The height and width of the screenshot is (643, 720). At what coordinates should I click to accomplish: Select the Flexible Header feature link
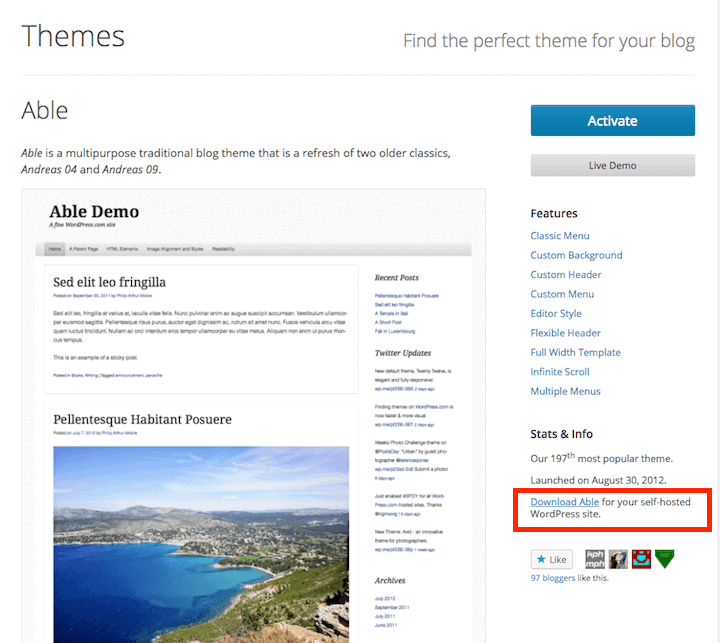(x=565, y=333)
